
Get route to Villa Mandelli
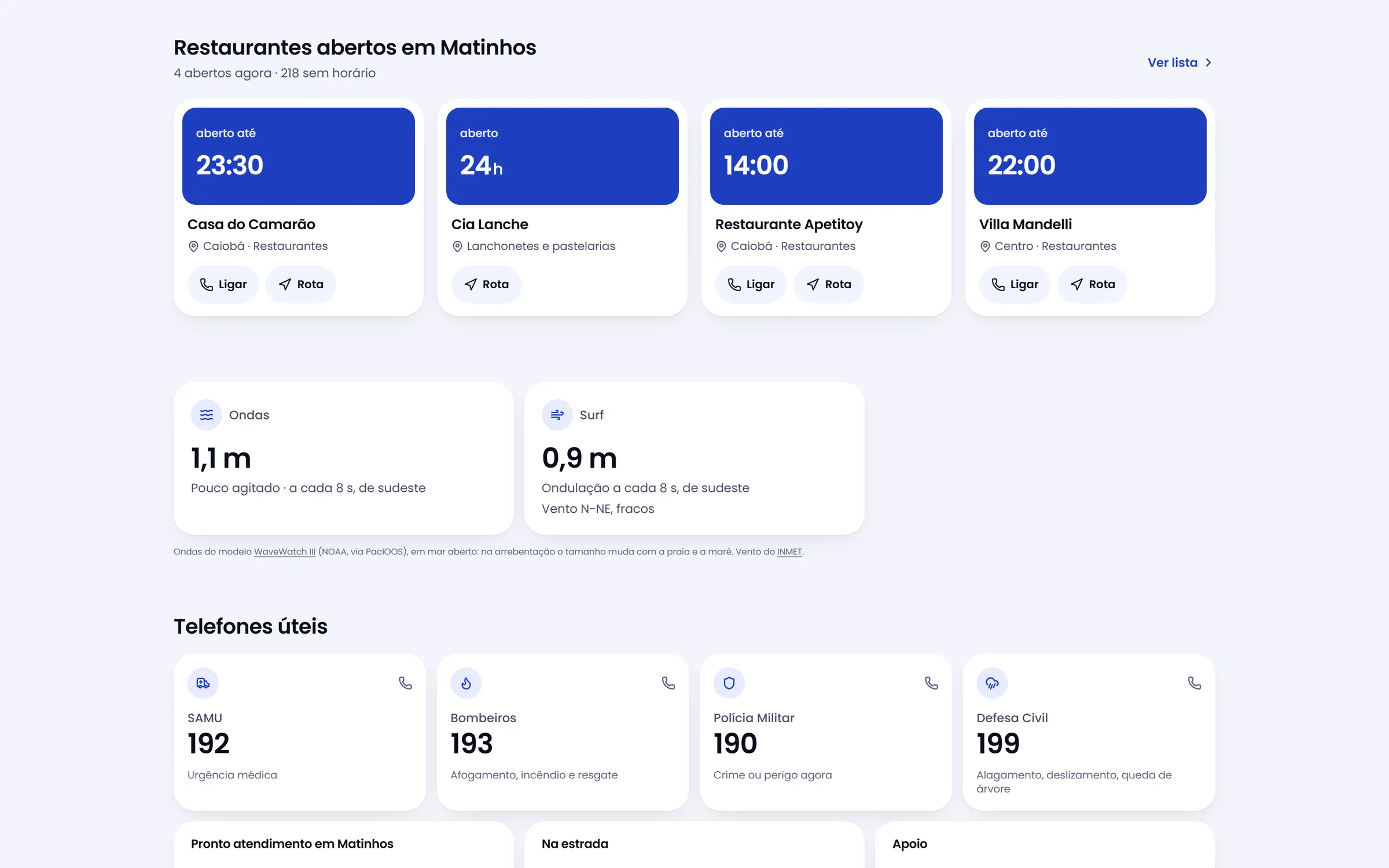pos(1092,284)
